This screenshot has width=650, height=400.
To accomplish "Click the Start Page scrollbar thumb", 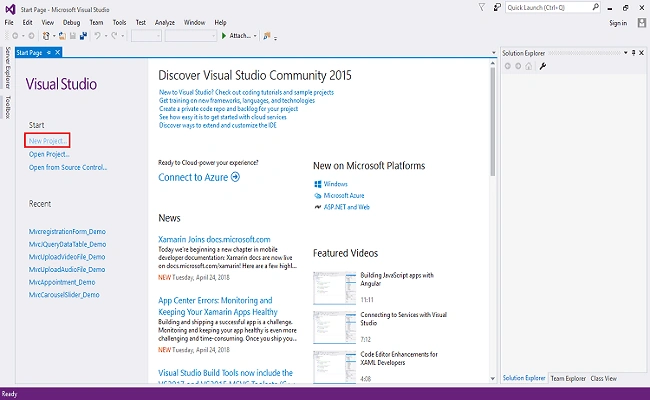I will 492,121.
